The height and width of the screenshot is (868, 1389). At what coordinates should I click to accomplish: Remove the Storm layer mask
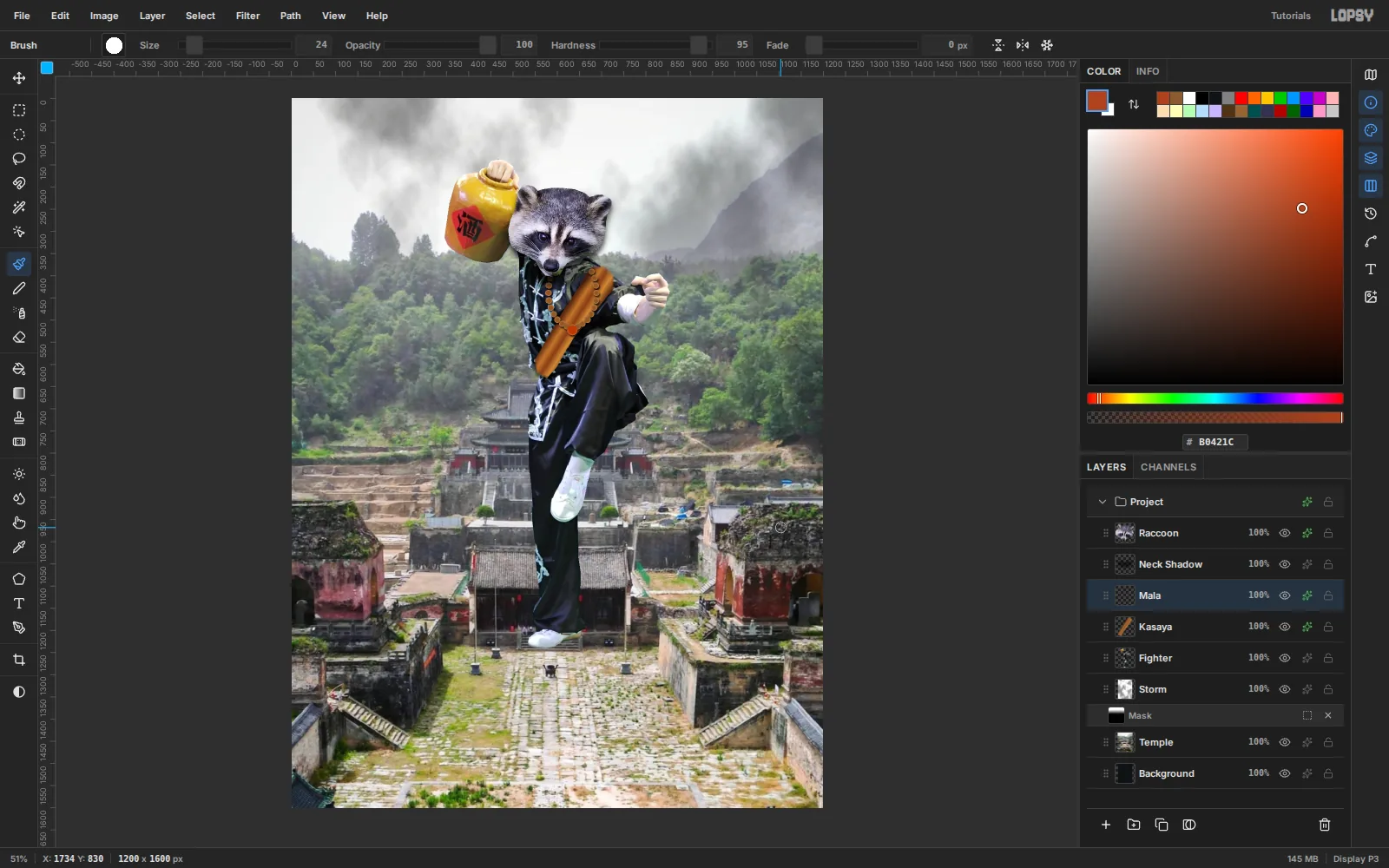(x=1328, y=715)
